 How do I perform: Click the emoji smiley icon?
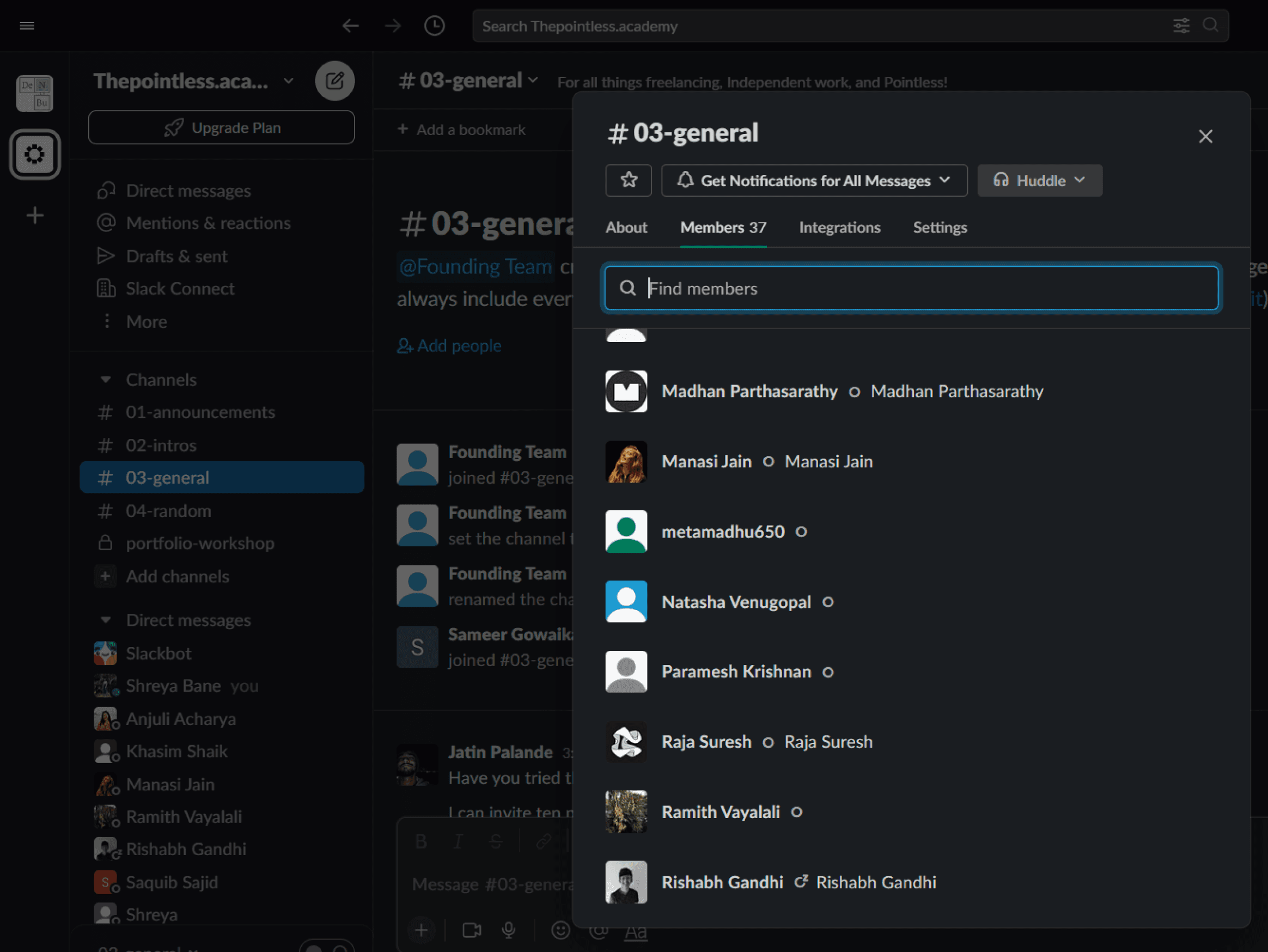(560, 930)
